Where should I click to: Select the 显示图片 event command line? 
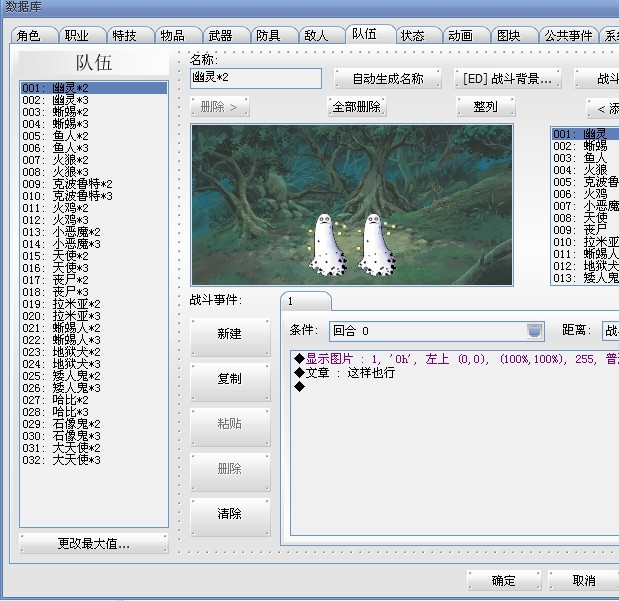(x=456, y=359)
